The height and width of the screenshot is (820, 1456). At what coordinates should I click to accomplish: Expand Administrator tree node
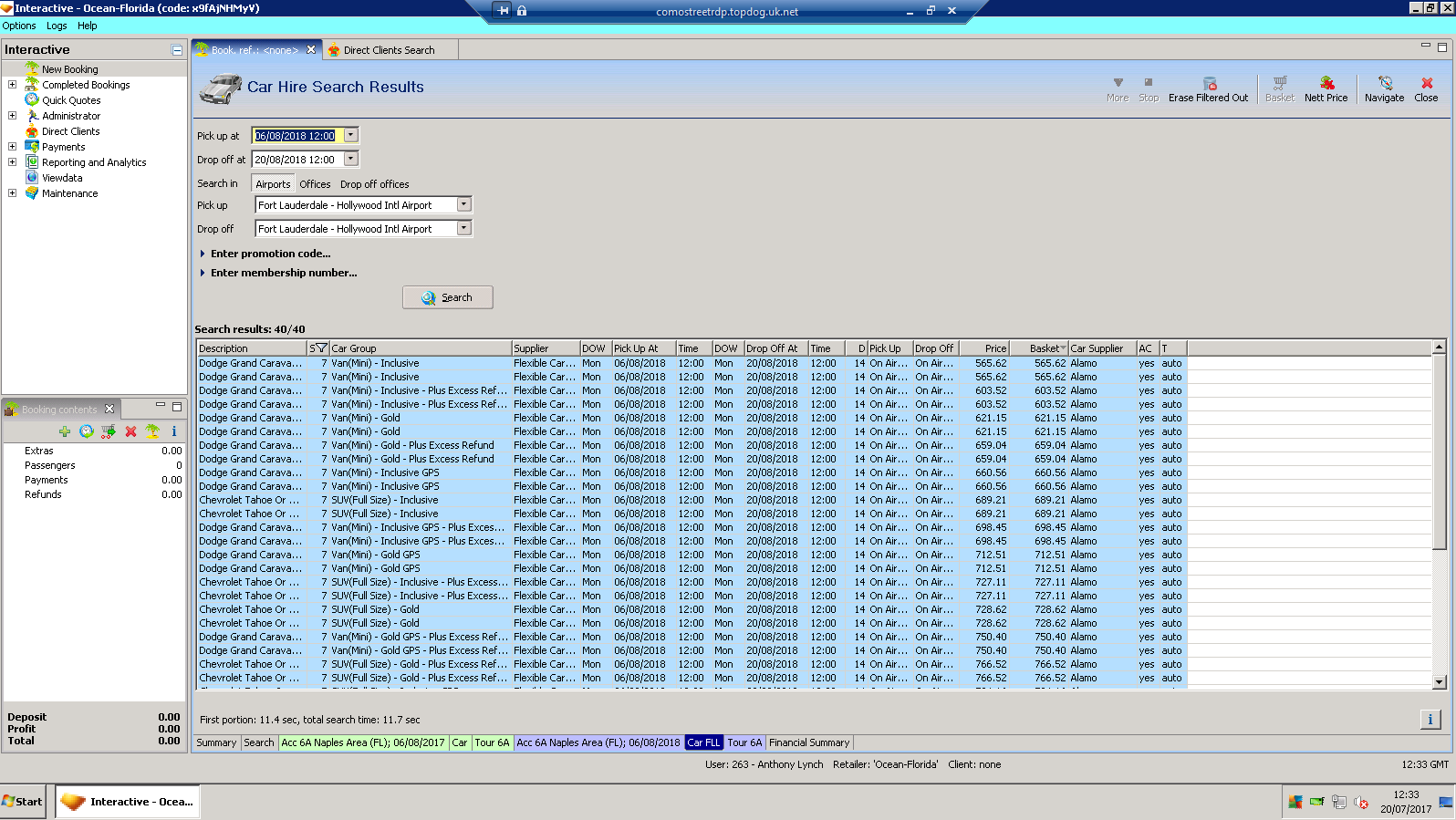click(12, 115)
